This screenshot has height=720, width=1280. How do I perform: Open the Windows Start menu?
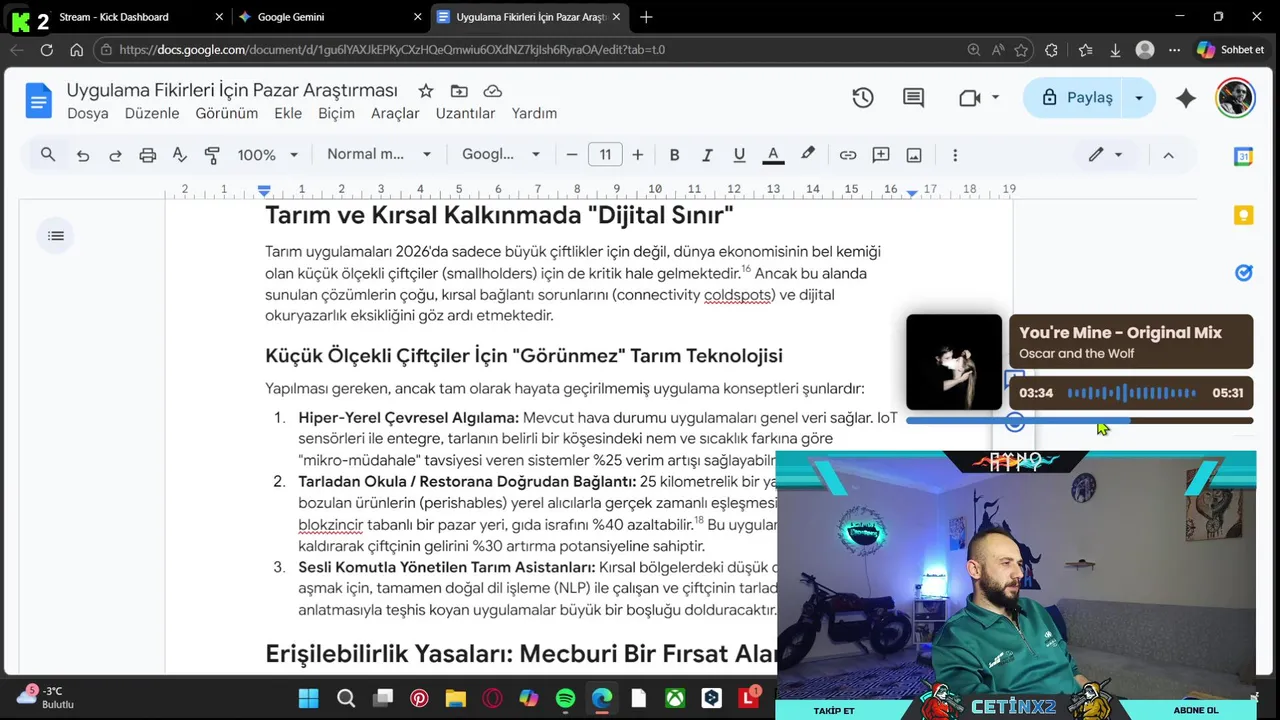(308, 698)
